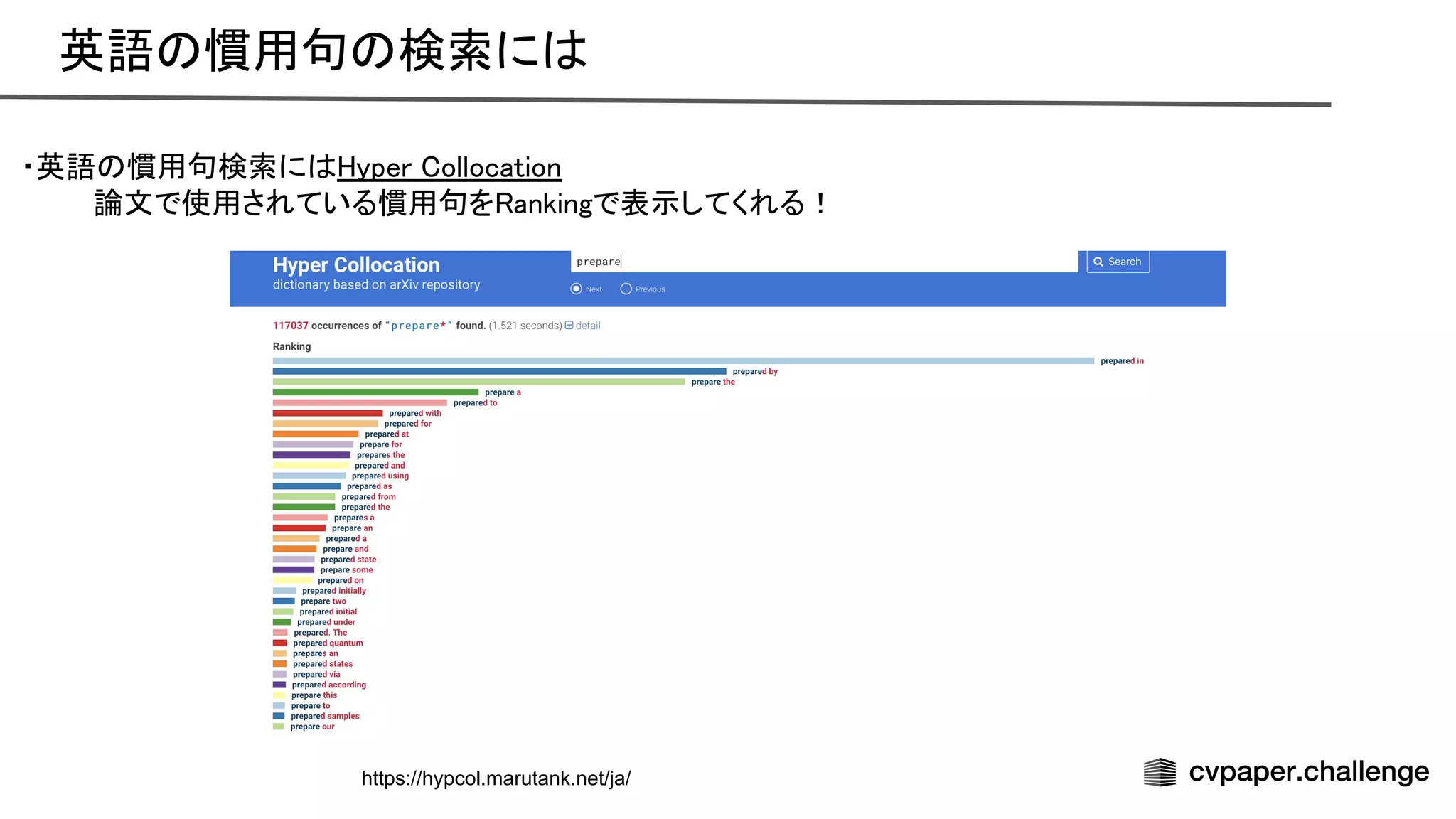Click the 'prepare an' label
The width and height of the screenshot is (1456, 819).
tap(352, 528)
